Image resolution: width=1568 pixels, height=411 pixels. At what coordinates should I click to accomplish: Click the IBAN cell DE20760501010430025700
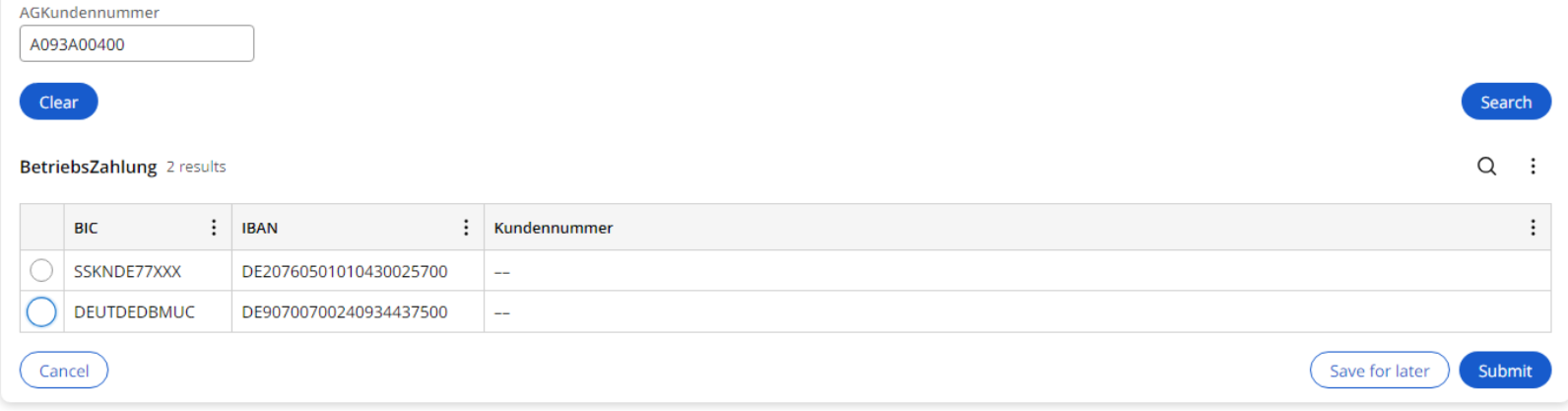coord(345,271)
